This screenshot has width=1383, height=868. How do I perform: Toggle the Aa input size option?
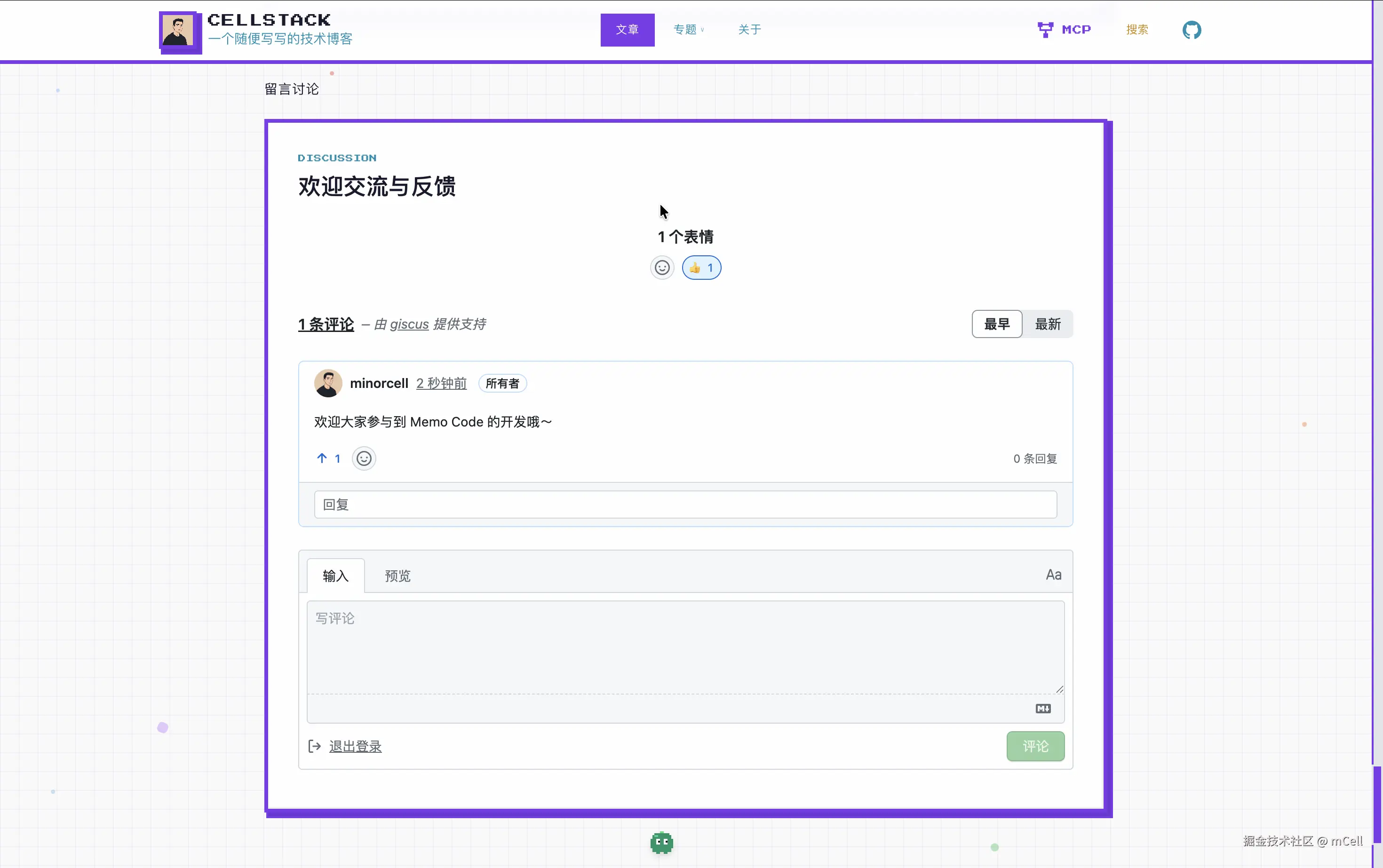coord(1053,575)
